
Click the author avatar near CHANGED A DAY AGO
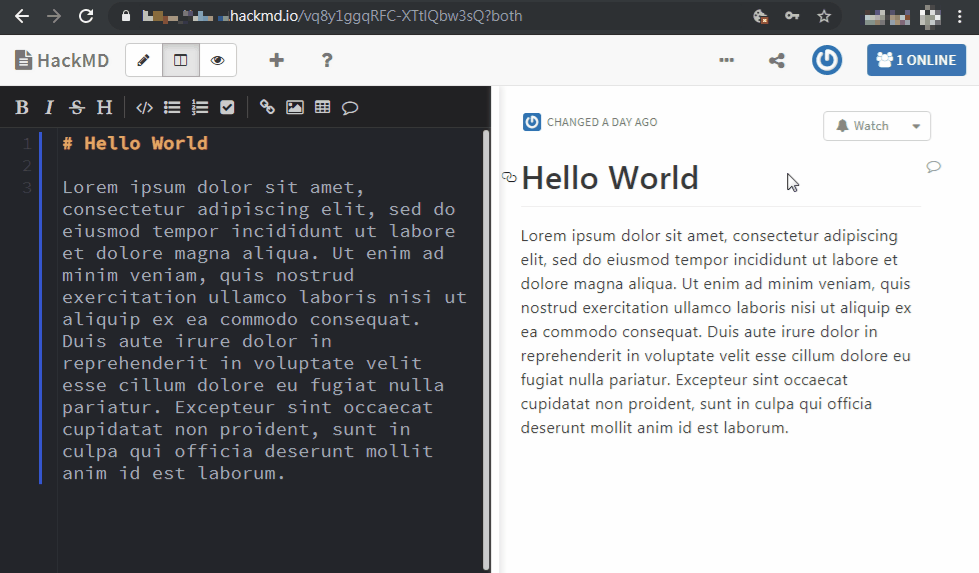coord(531,122)
